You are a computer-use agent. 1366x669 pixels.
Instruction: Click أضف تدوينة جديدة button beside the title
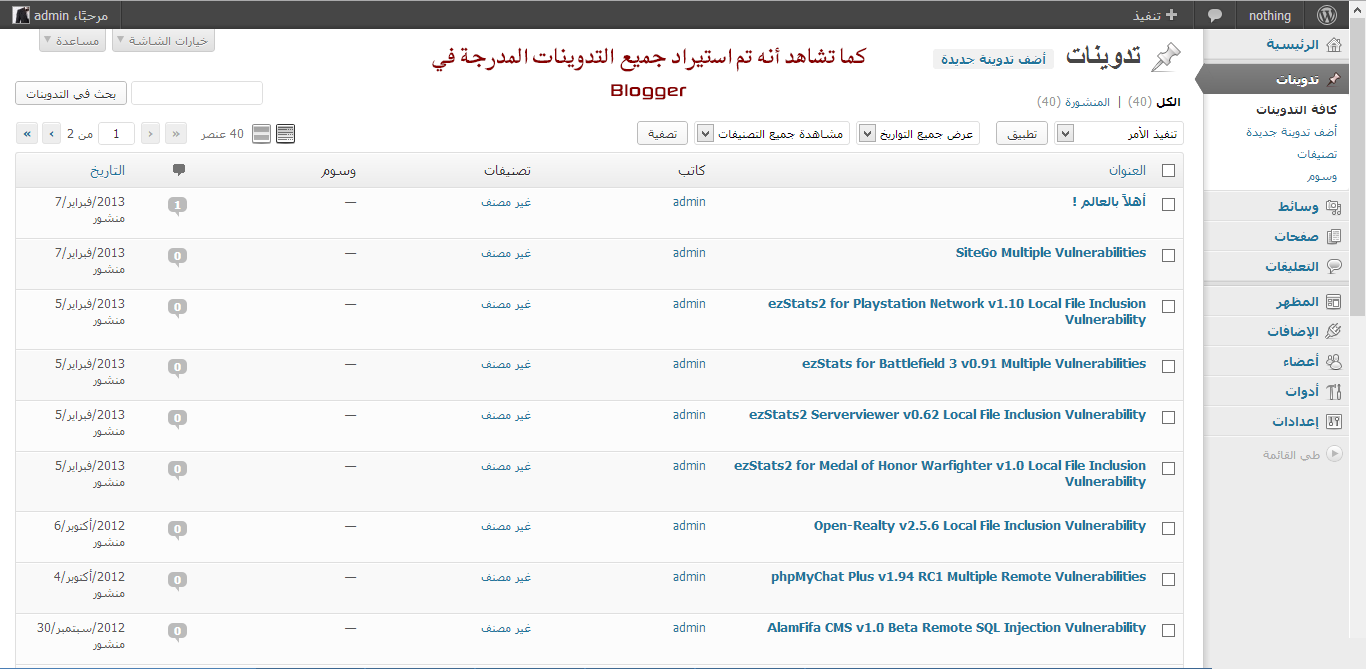pyautogui.click(x=993, y=59)
